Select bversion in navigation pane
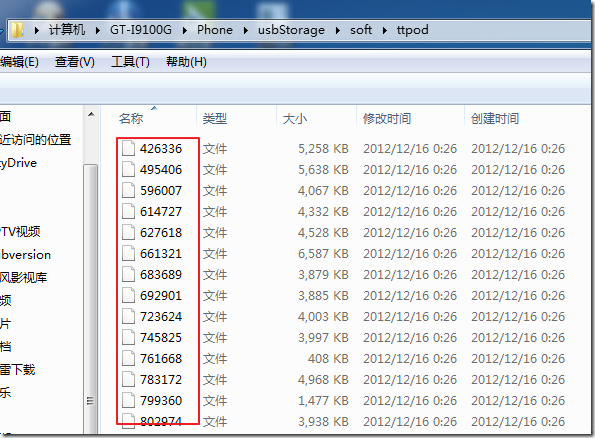595x438 pixels. [x=25, y=254]
